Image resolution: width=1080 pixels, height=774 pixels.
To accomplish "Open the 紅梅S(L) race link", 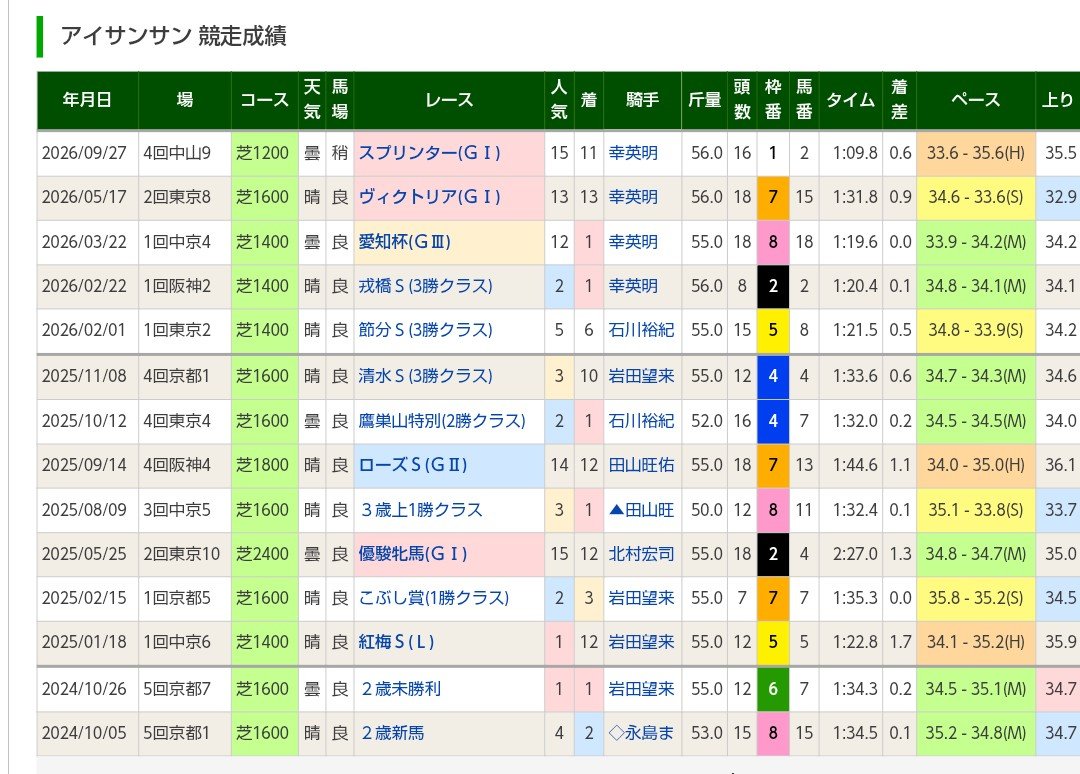I will pos(396,642).
